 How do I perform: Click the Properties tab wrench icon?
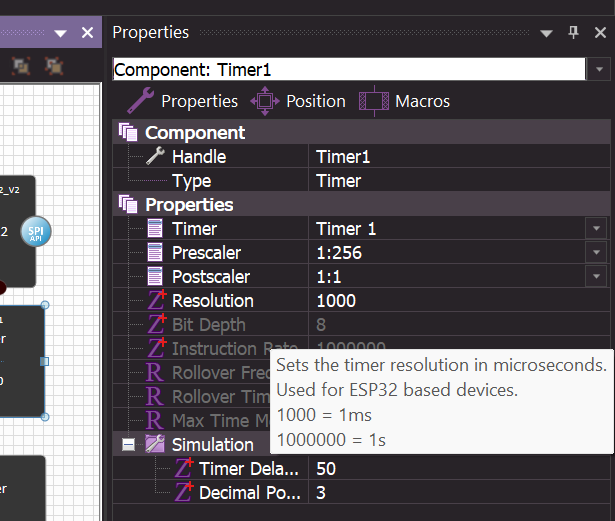point(140,100)
